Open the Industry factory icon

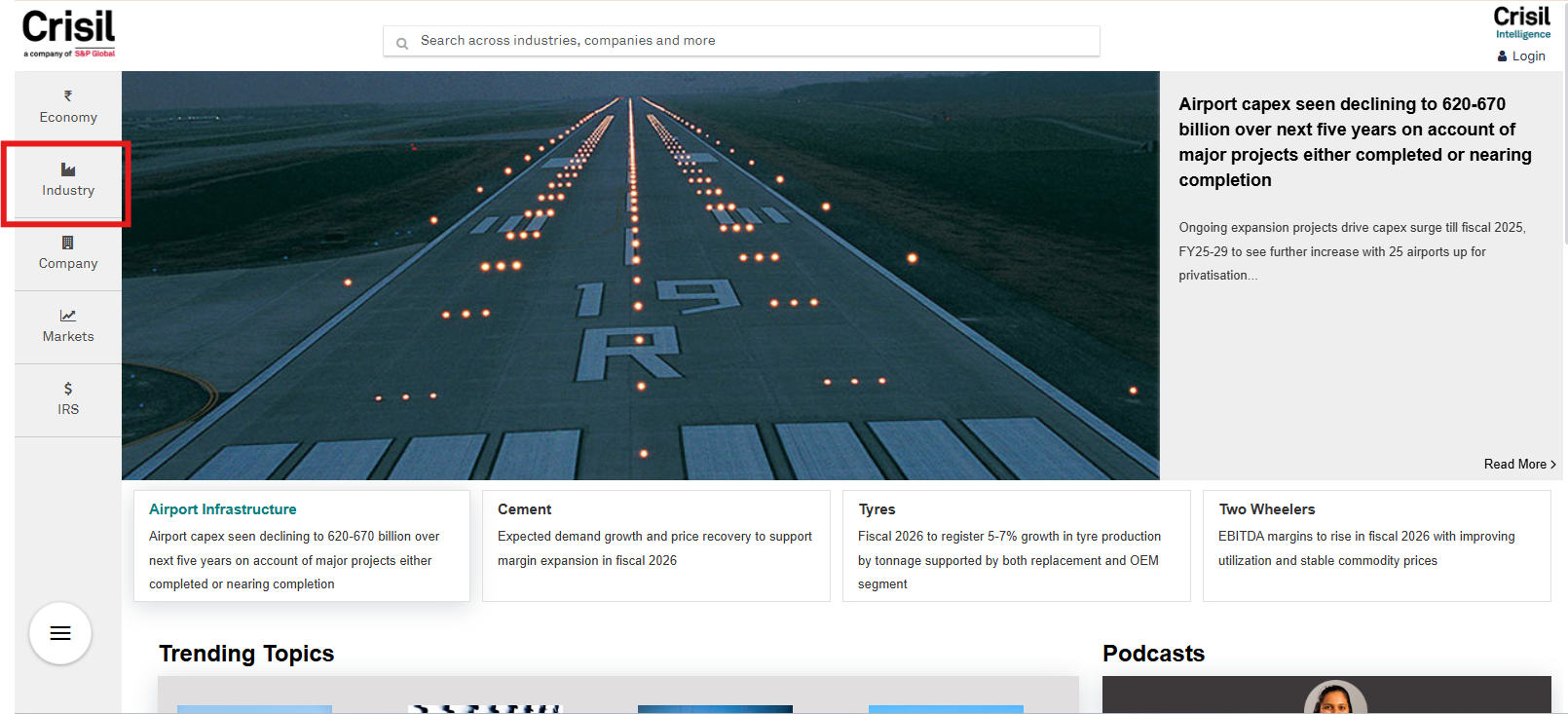[x=68, y=169]
